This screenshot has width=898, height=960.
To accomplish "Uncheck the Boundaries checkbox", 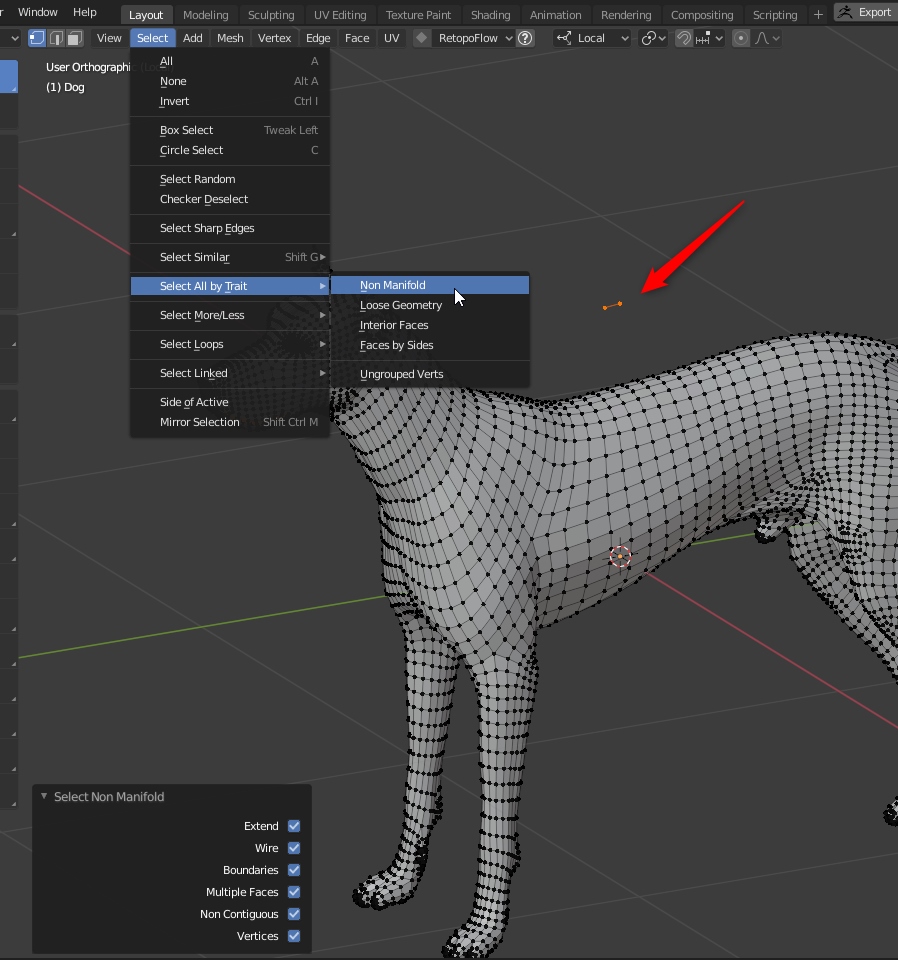I will point(294,870).
